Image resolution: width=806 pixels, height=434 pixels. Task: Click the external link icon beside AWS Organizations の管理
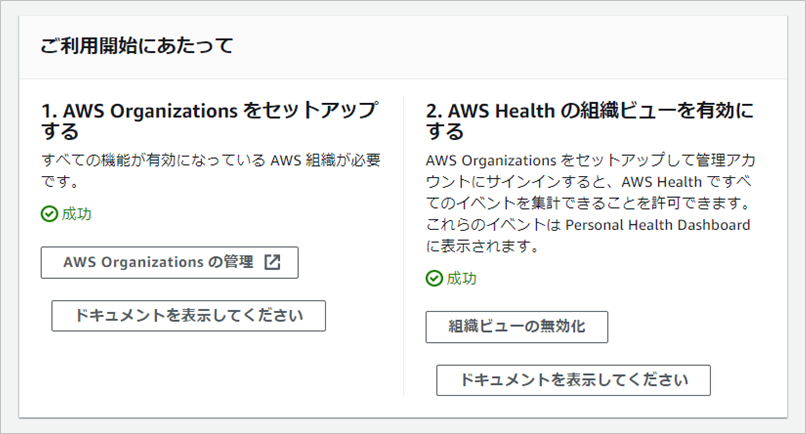[x=272, y=263]
